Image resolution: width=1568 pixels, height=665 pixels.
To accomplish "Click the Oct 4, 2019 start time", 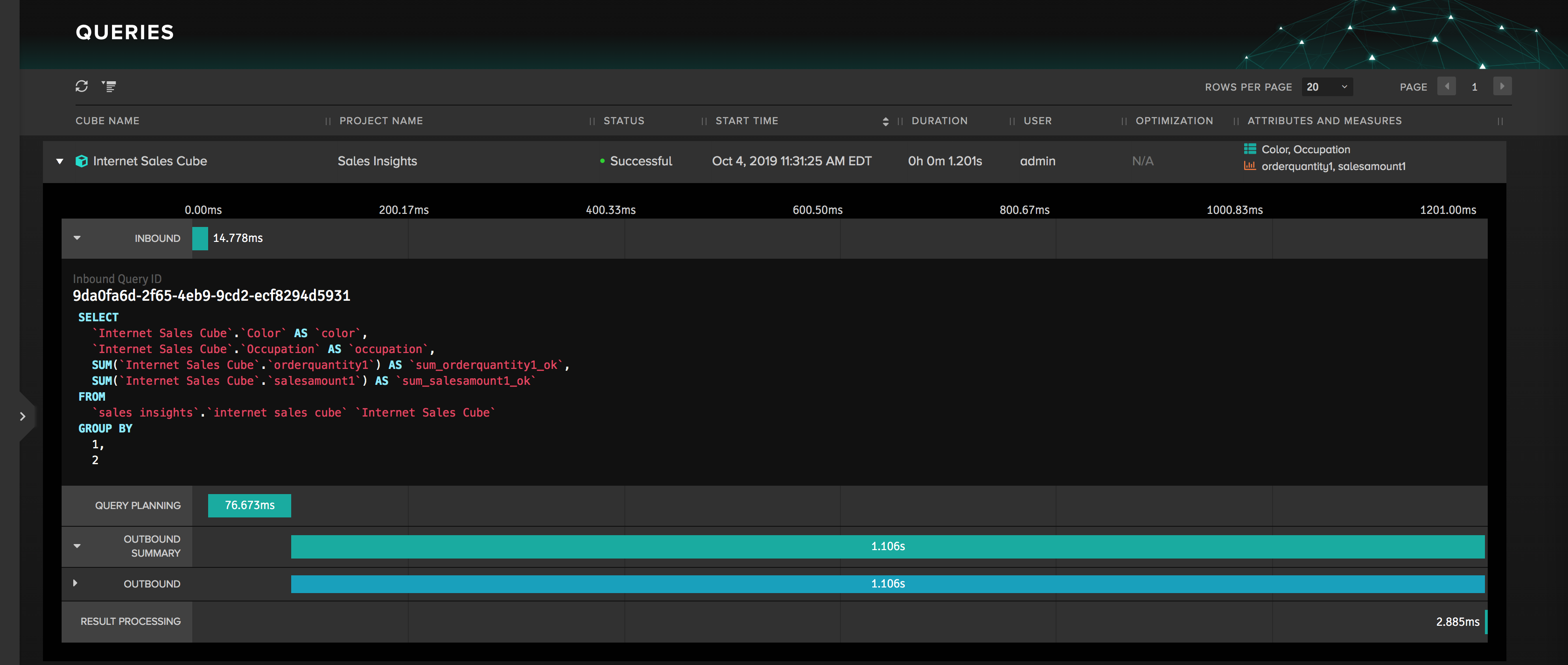I will (x=792, y=162).
